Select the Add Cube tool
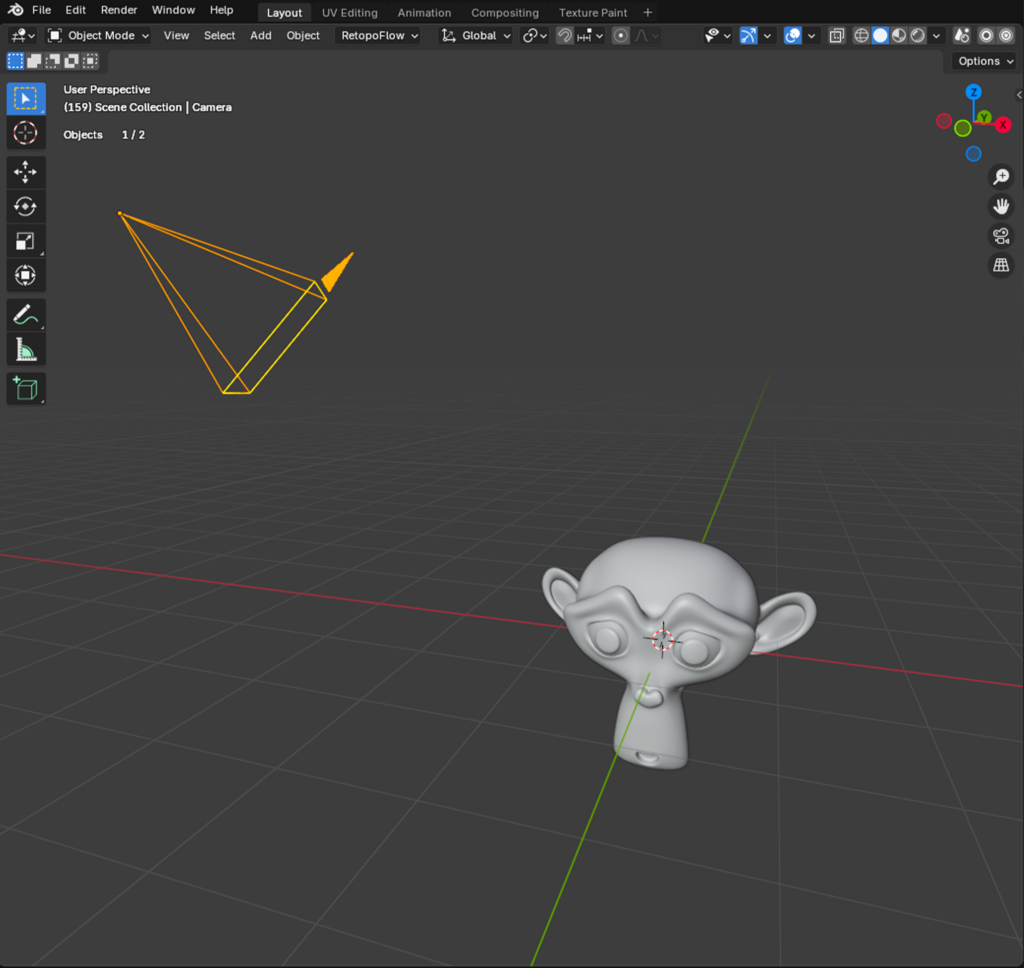 tap(25, 389)
